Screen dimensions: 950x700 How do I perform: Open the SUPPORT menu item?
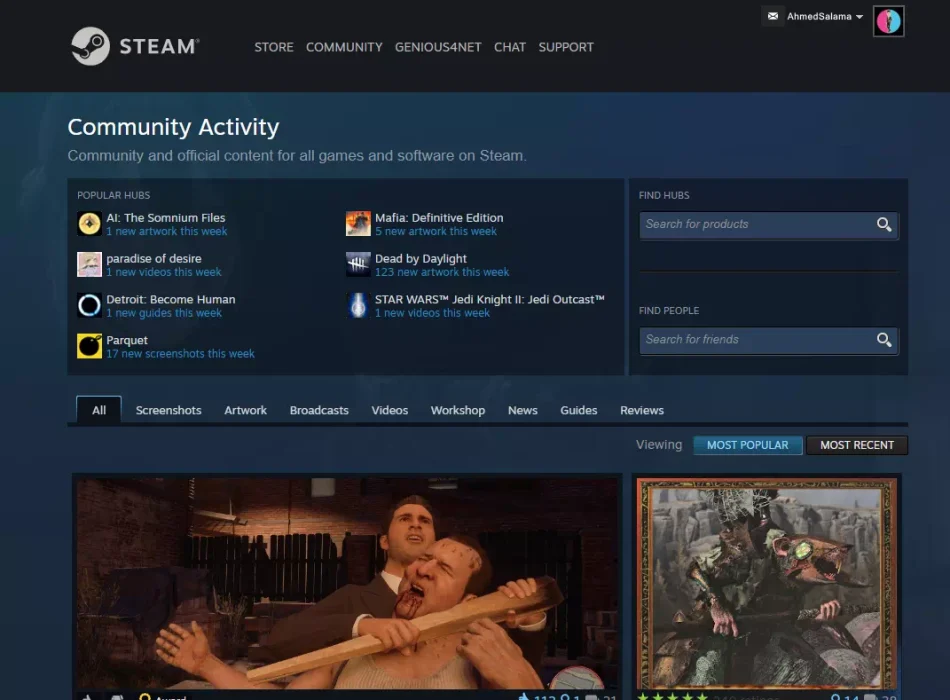click(x=566, y=47)
